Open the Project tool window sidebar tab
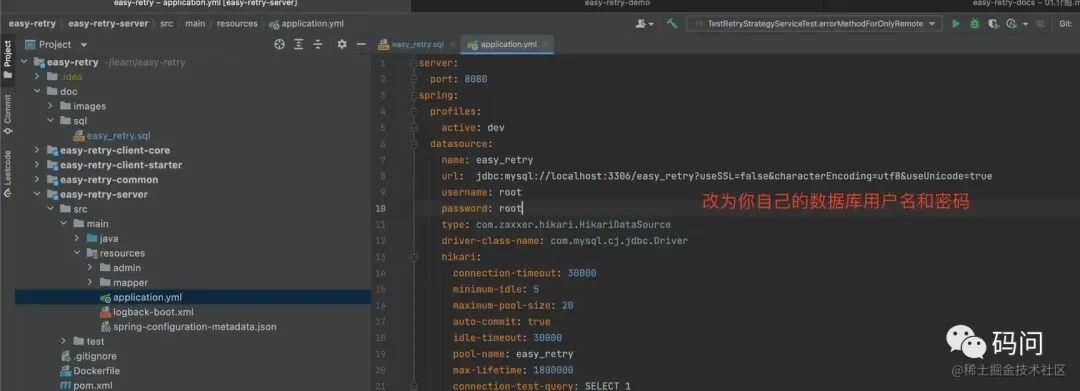This screenshot has height=391, width=1080. click(x=8, y=60)
